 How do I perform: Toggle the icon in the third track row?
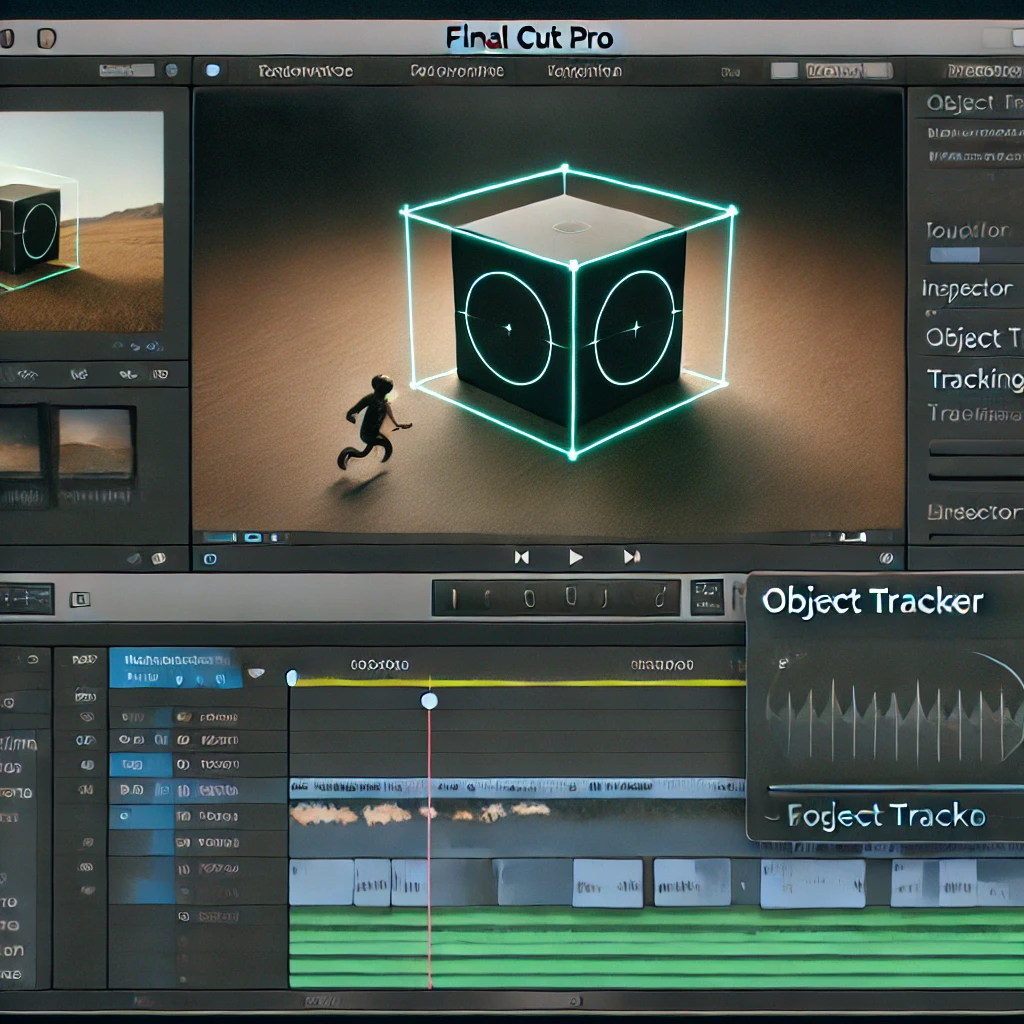pos(184,764)
